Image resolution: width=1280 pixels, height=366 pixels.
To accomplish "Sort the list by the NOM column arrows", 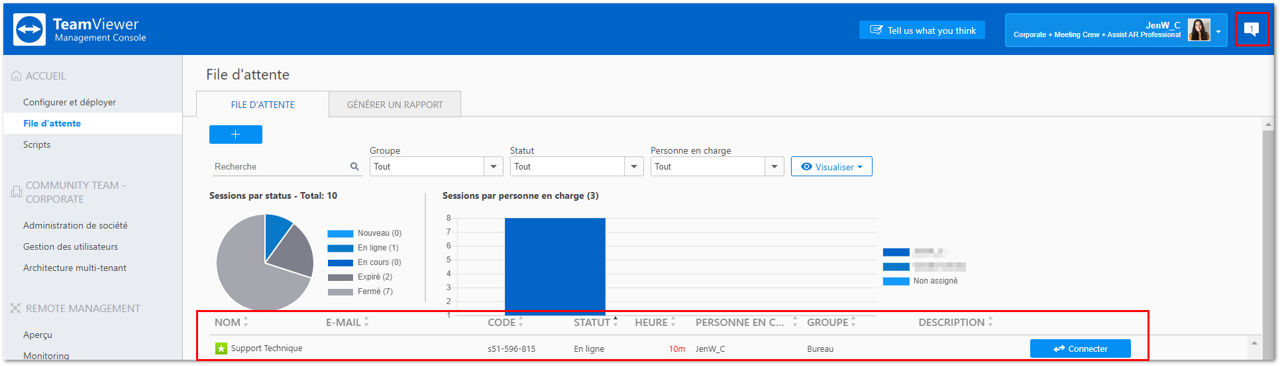I will [x=246, y=322].
